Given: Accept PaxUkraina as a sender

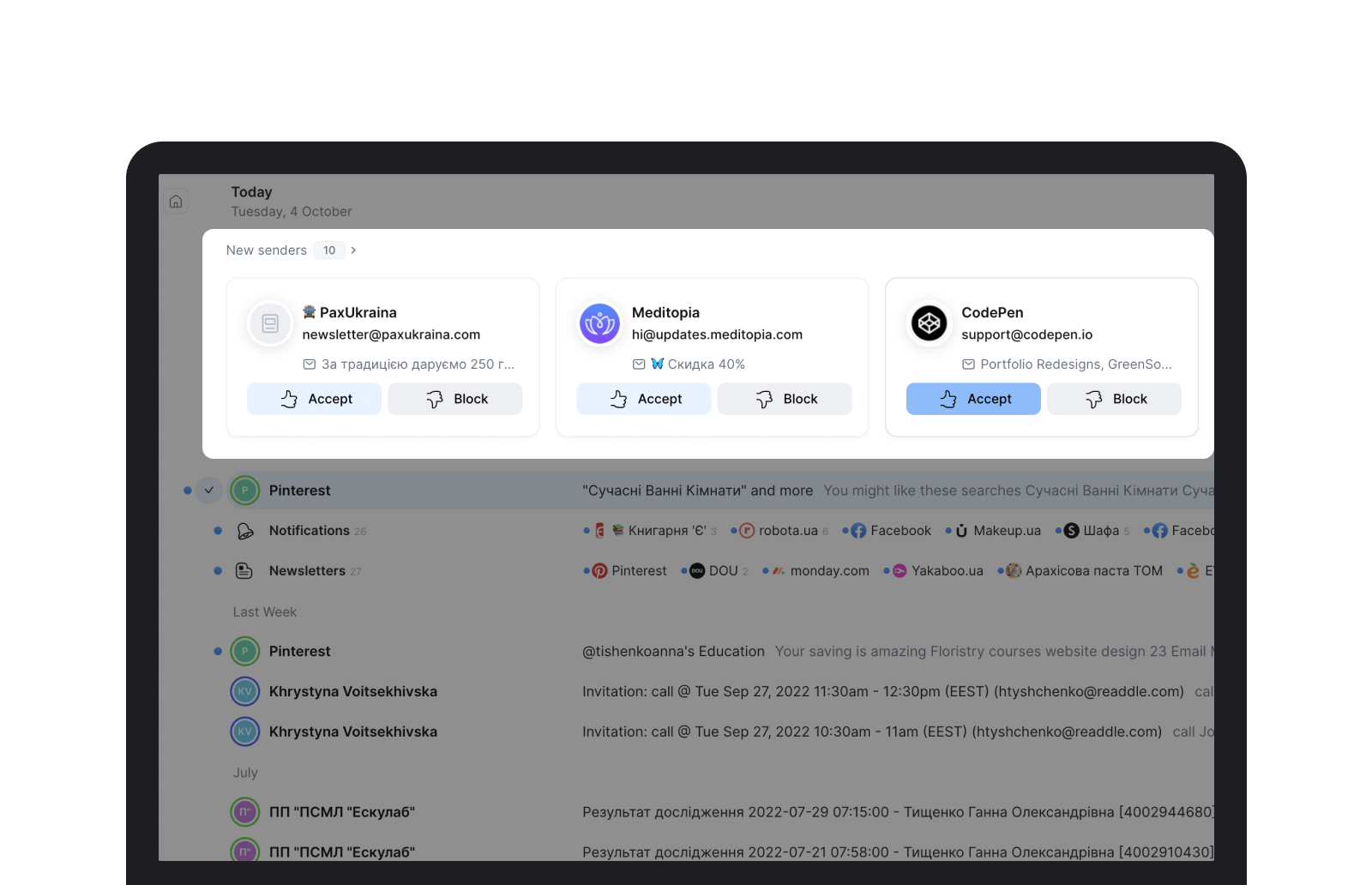Looking at the screenshot, I should point(314,399).
